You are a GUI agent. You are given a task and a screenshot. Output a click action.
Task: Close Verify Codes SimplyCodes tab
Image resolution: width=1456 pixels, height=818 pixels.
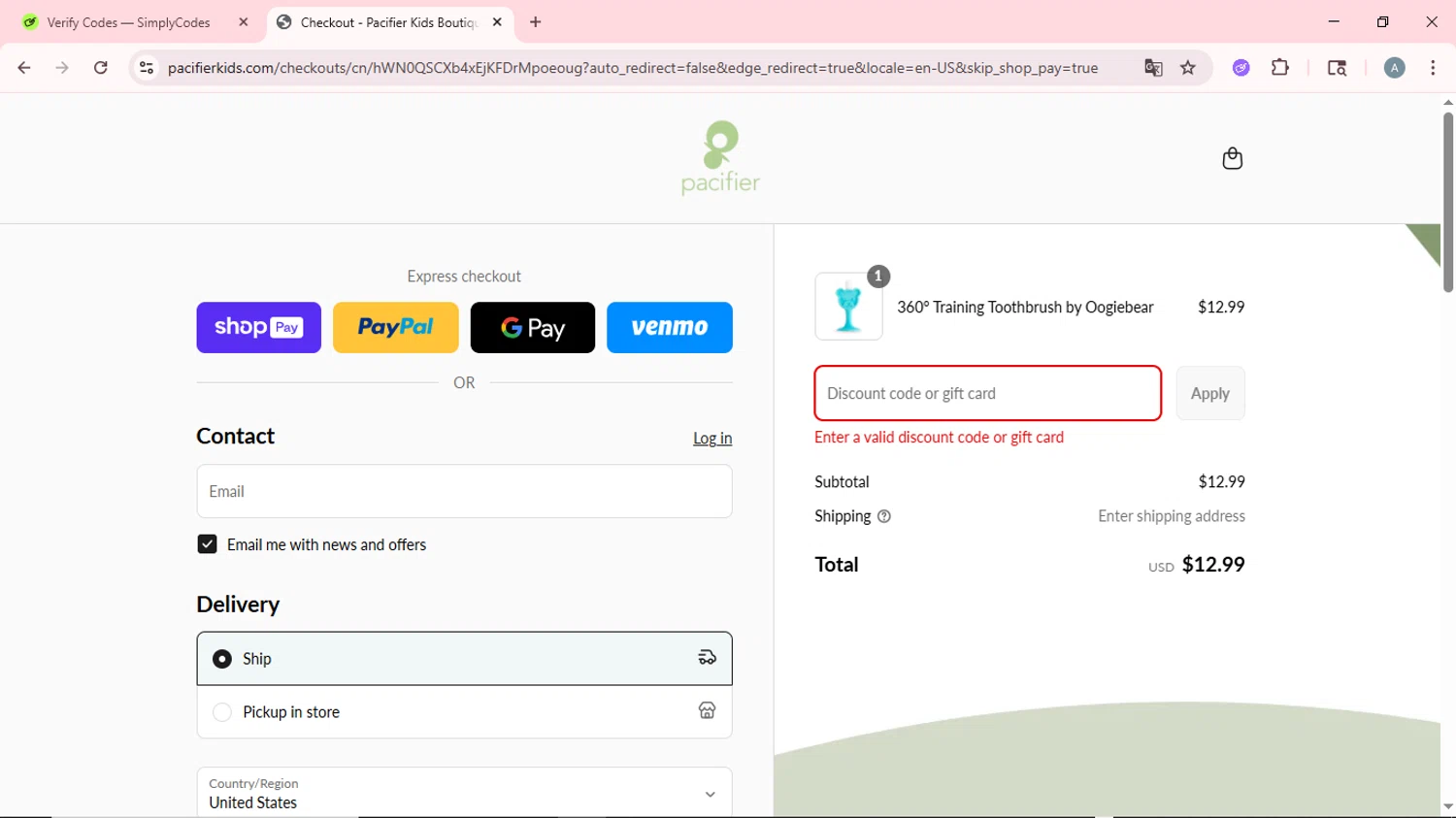(x=244, y=22)
